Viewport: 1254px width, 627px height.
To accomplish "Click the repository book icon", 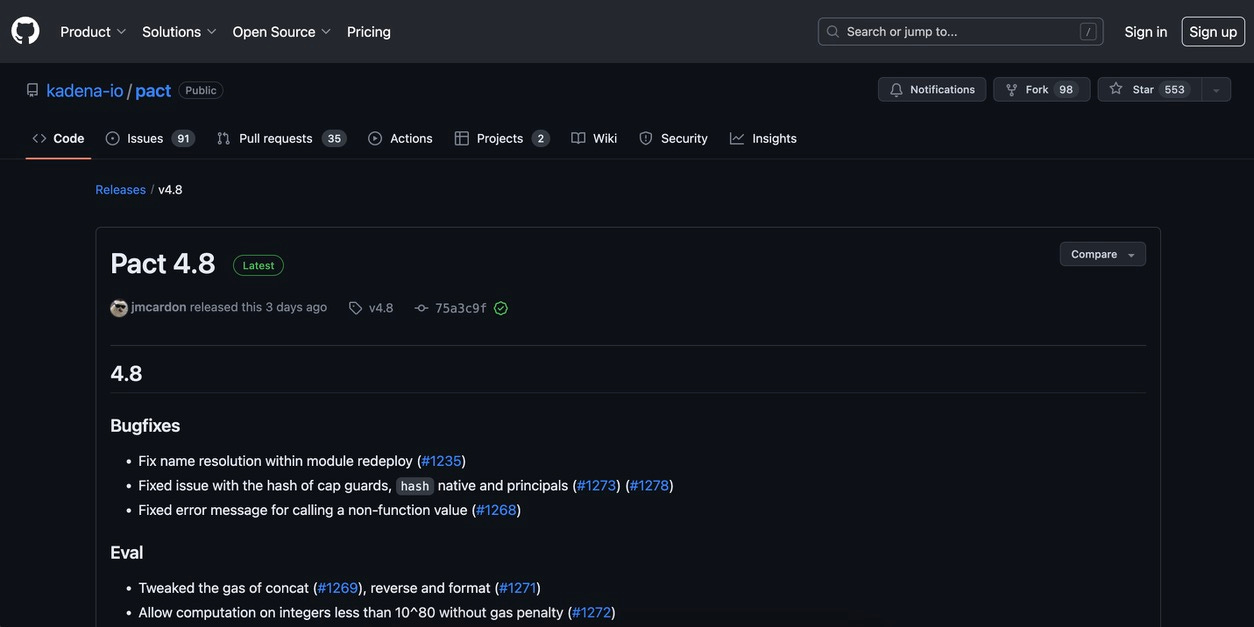I will coord(32,90).
